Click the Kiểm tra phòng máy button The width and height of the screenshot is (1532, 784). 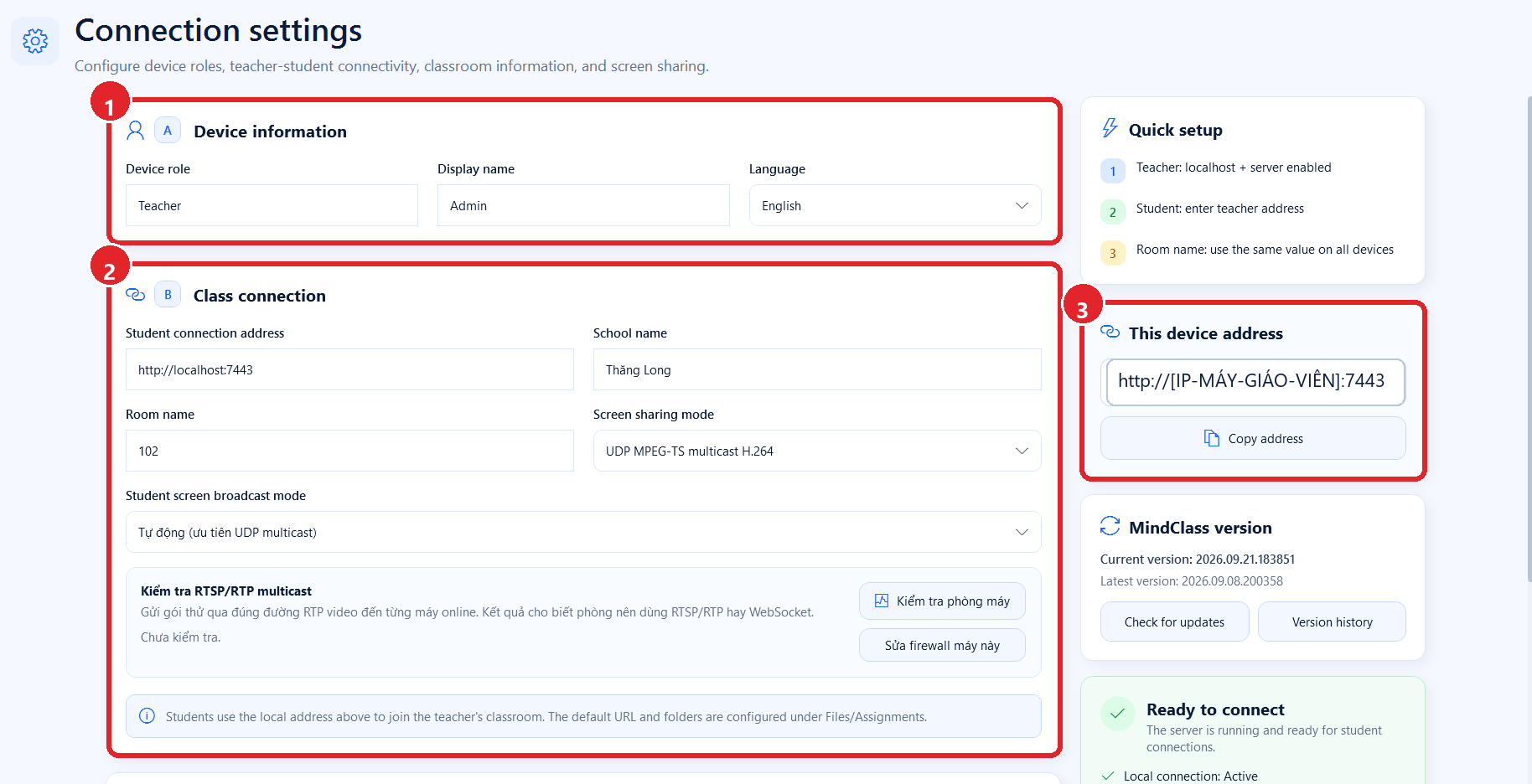click(942, 601)
